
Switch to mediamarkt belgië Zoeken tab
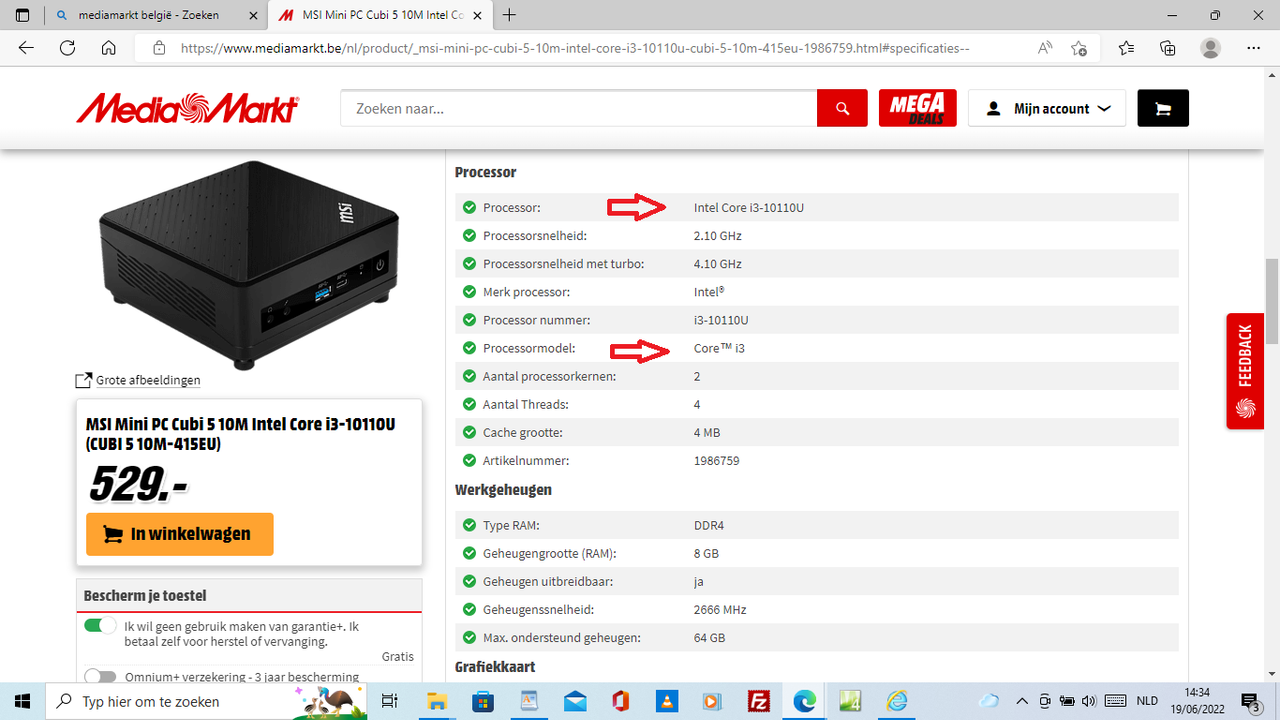[155, 15]
